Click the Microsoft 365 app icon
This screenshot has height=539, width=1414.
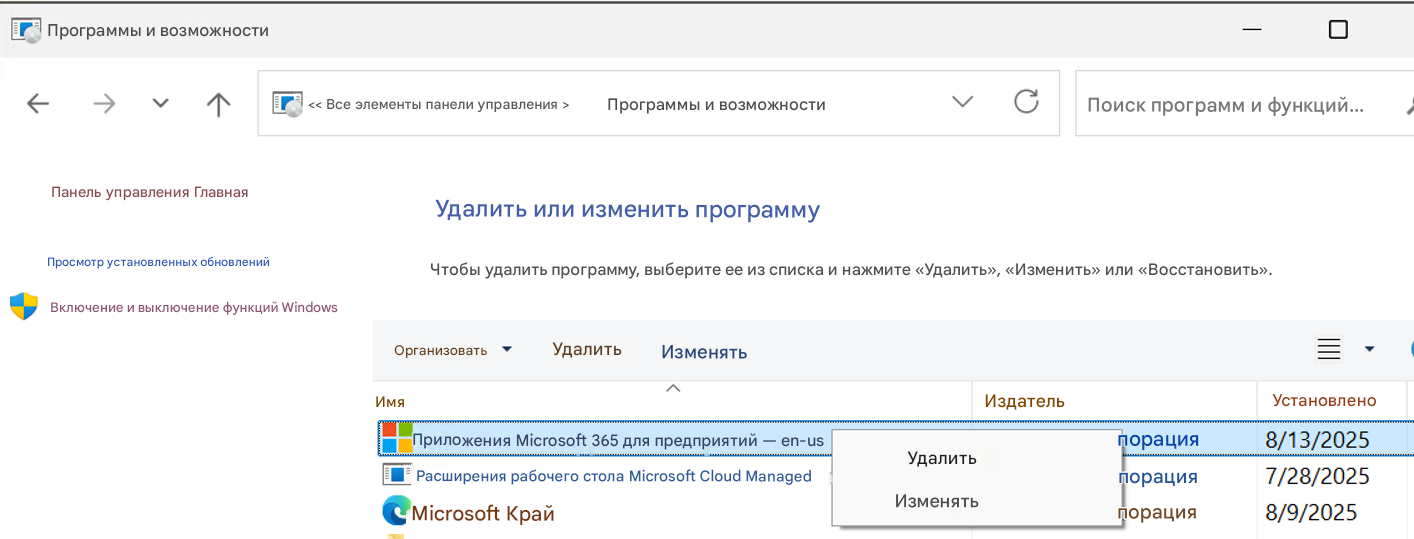coord(397,438)
